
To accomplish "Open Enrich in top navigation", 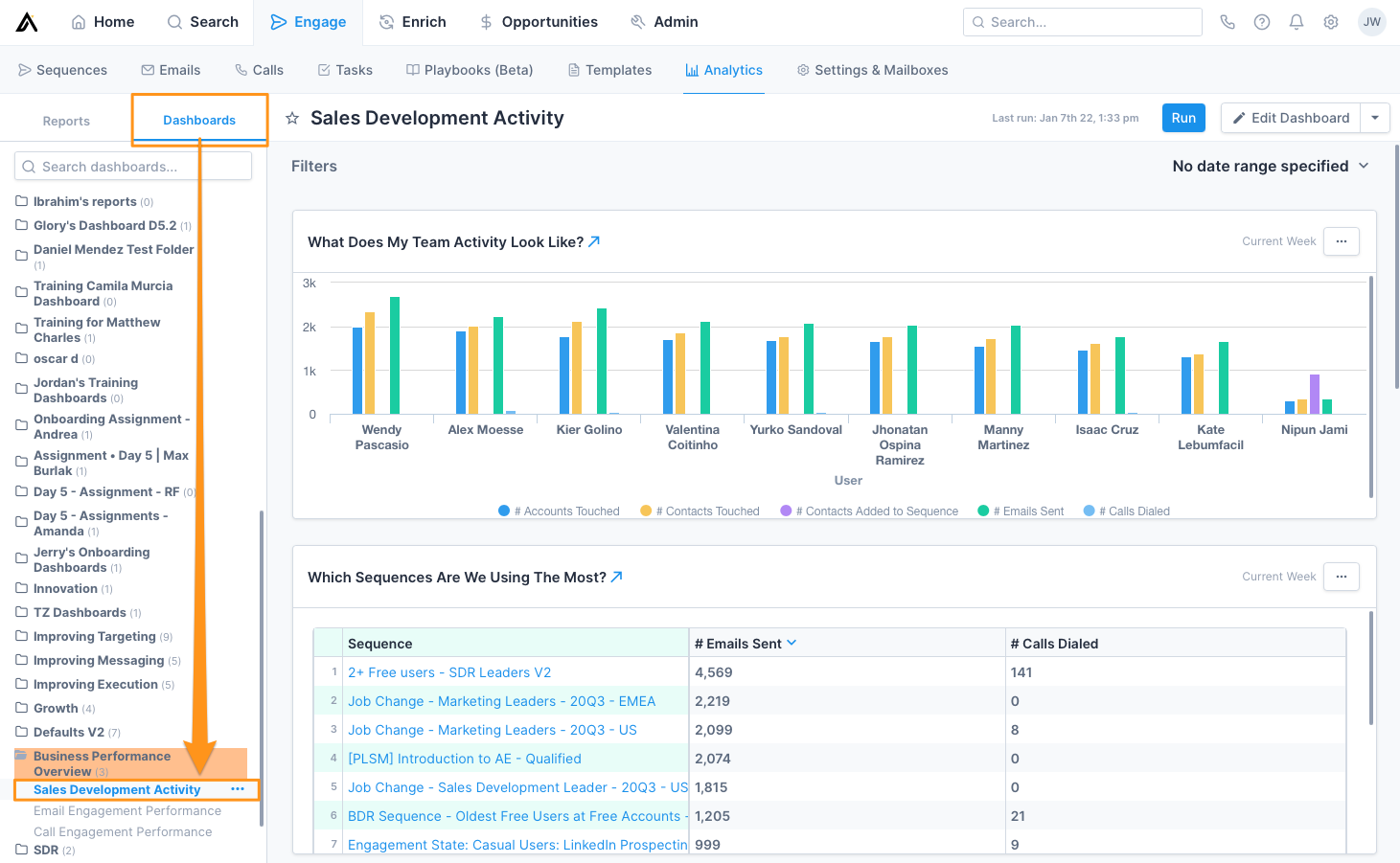I will (x=413, y=22).
